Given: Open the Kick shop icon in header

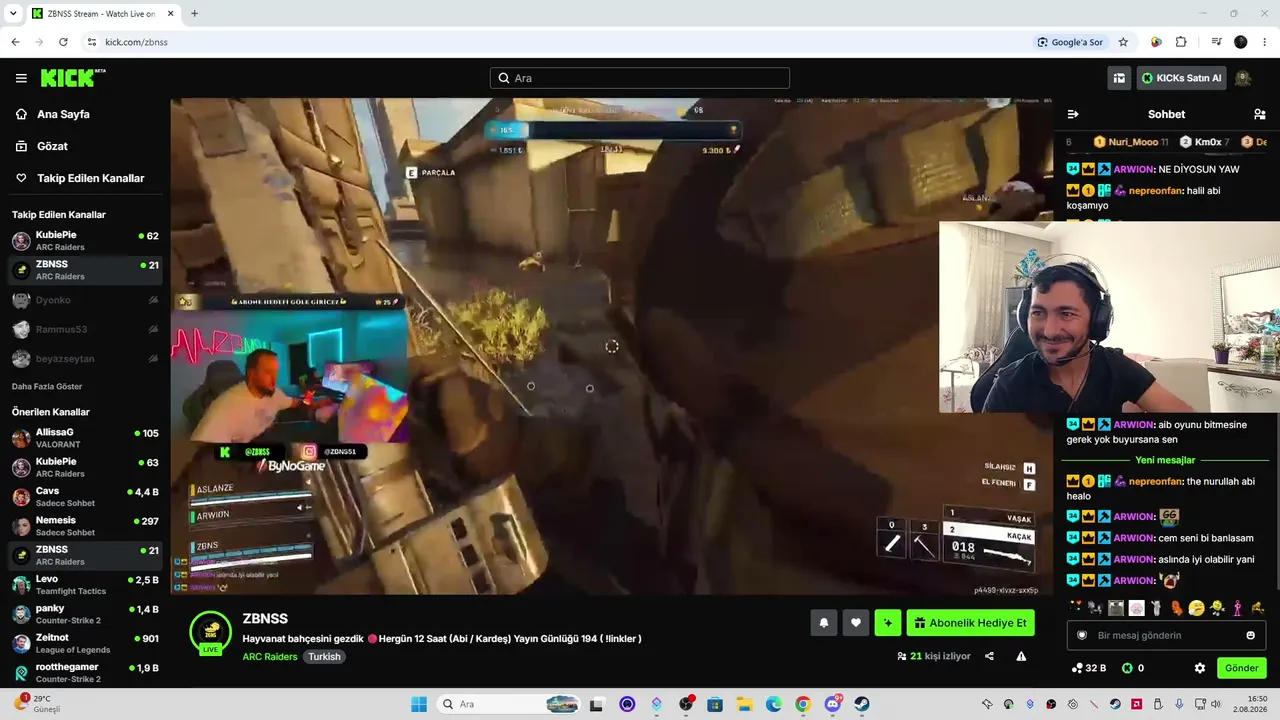Looking at the screenshot, I should (1119, 78).
